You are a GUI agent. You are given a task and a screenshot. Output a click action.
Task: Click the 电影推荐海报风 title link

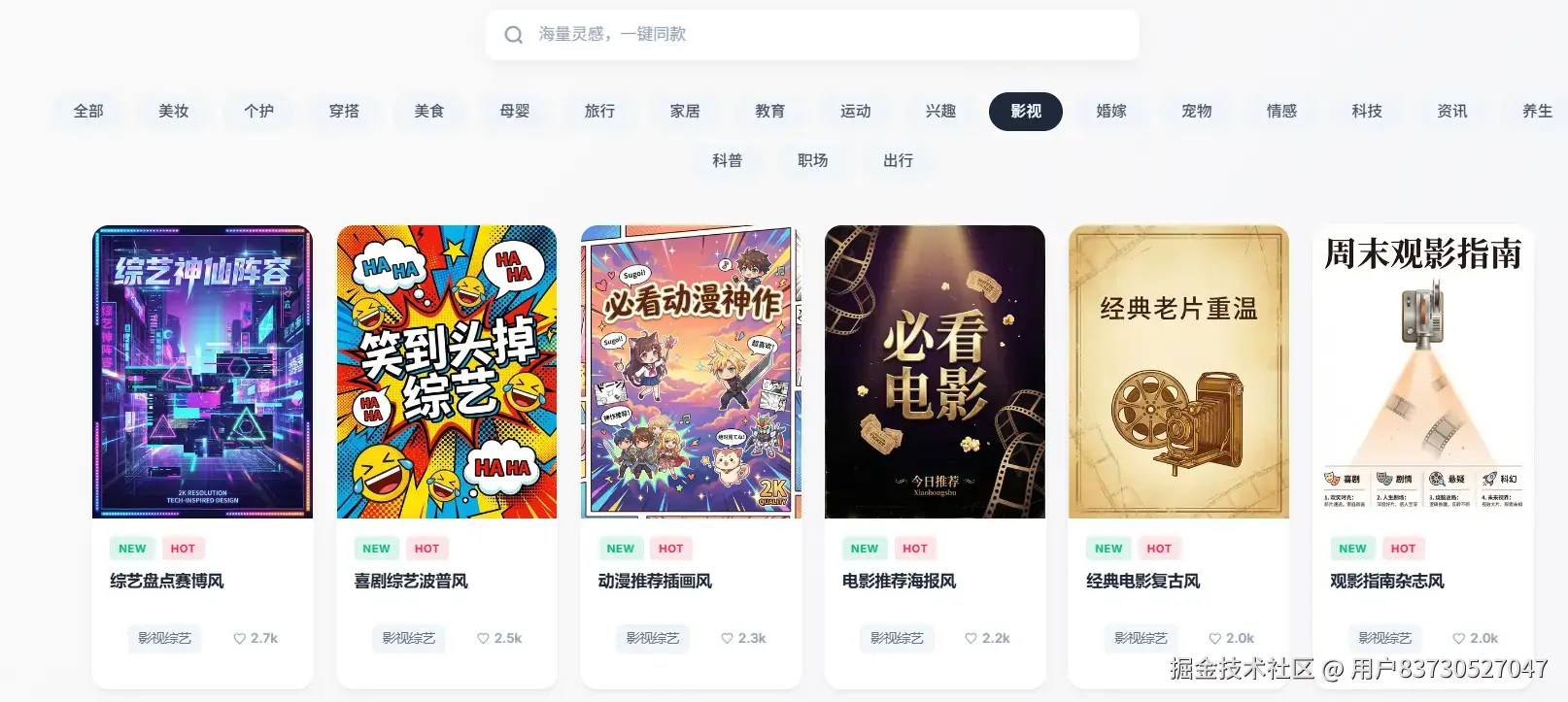pos(899,582)
